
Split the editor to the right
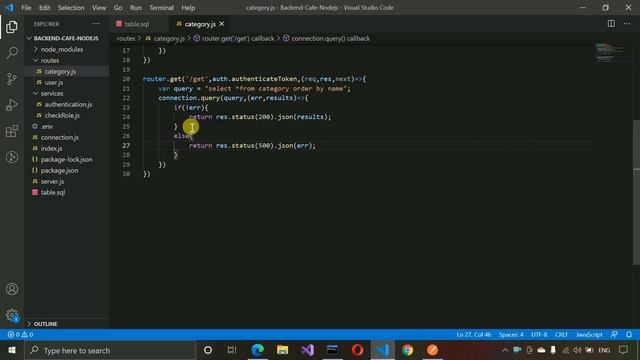coord(611,24)
